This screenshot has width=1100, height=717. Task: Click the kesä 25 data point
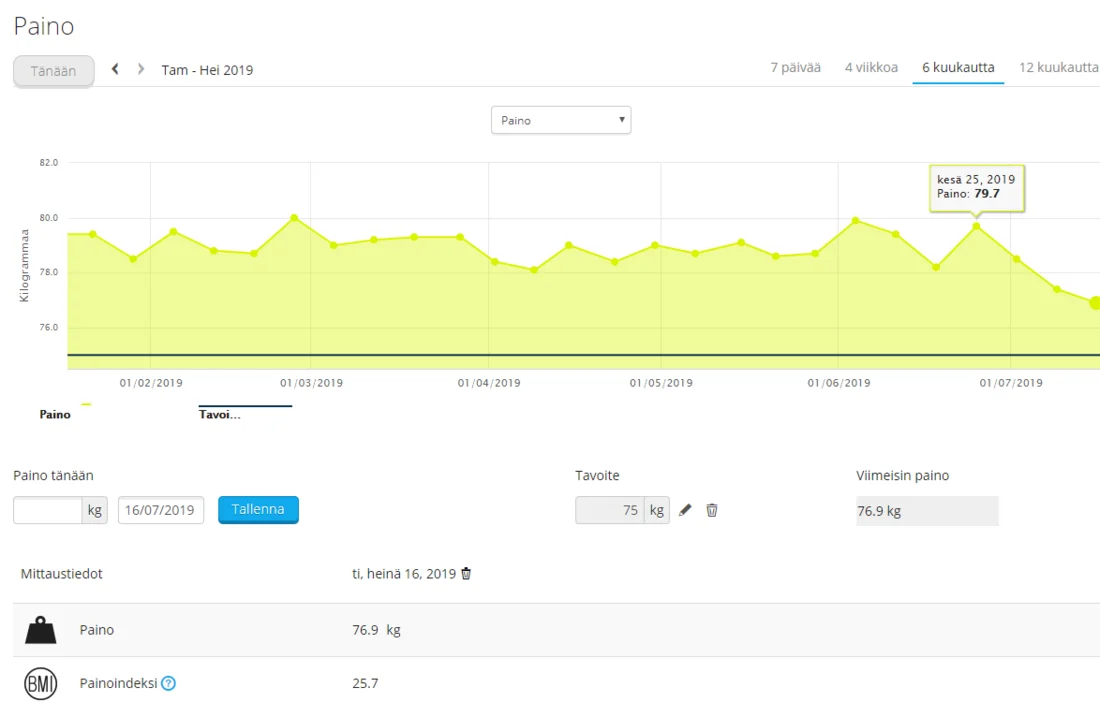(x=977, y=226)
